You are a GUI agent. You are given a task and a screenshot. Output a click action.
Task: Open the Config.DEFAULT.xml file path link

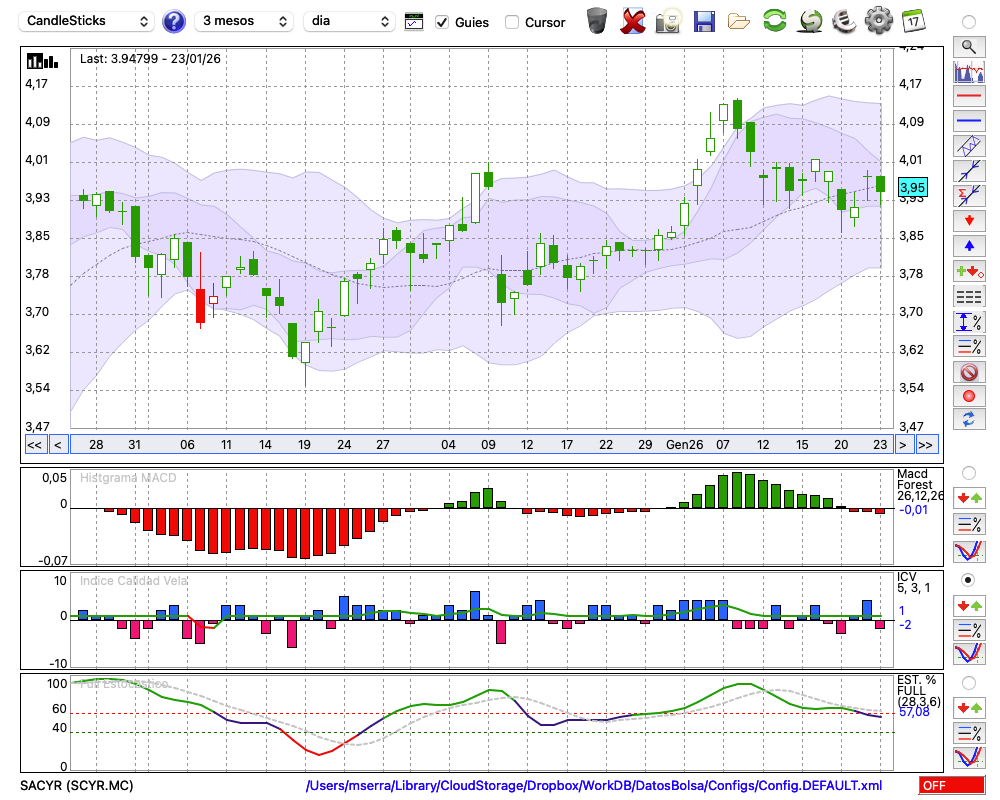point(594,786)
